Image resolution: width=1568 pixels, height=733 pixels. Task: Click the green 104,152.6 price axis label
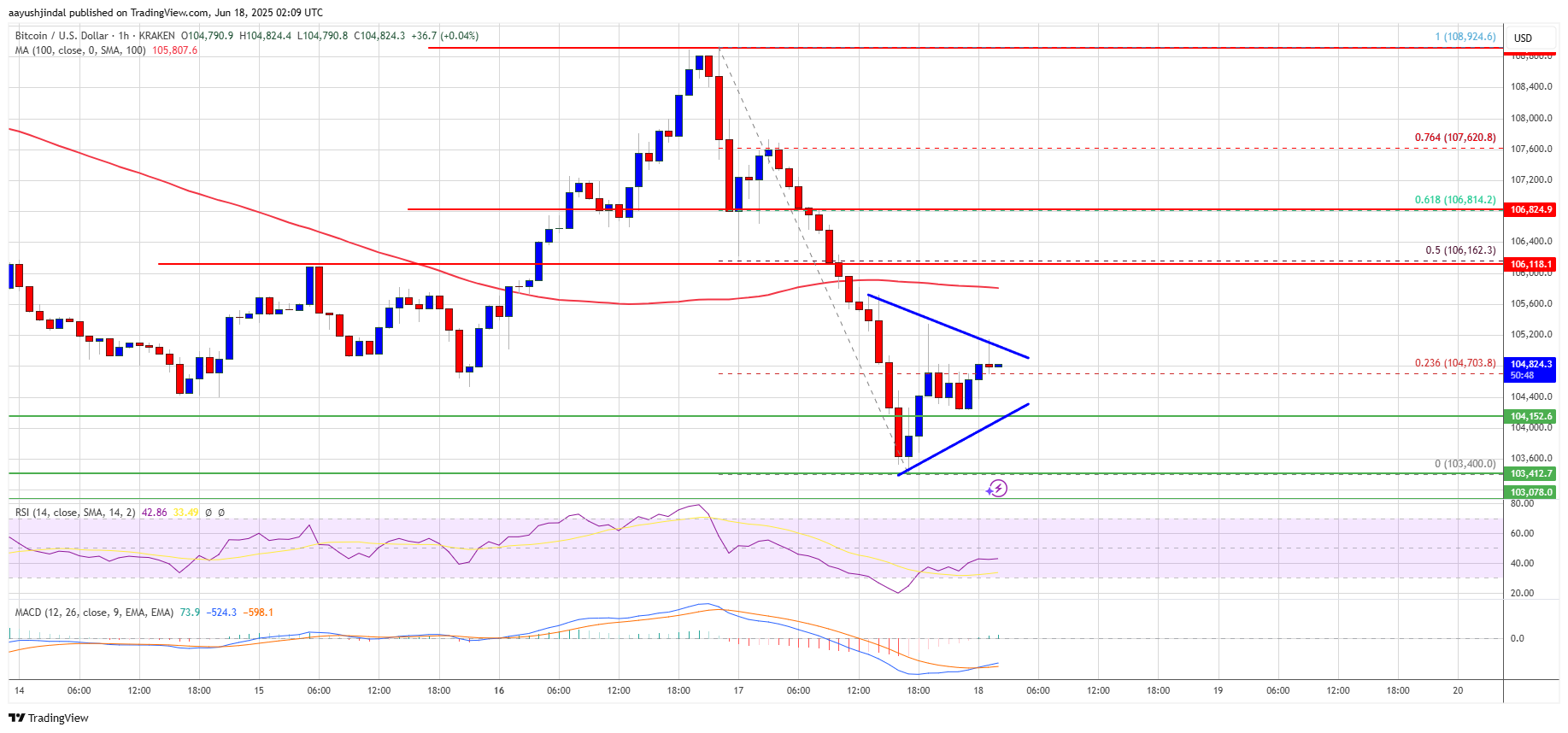click(x=1530, y=417)
